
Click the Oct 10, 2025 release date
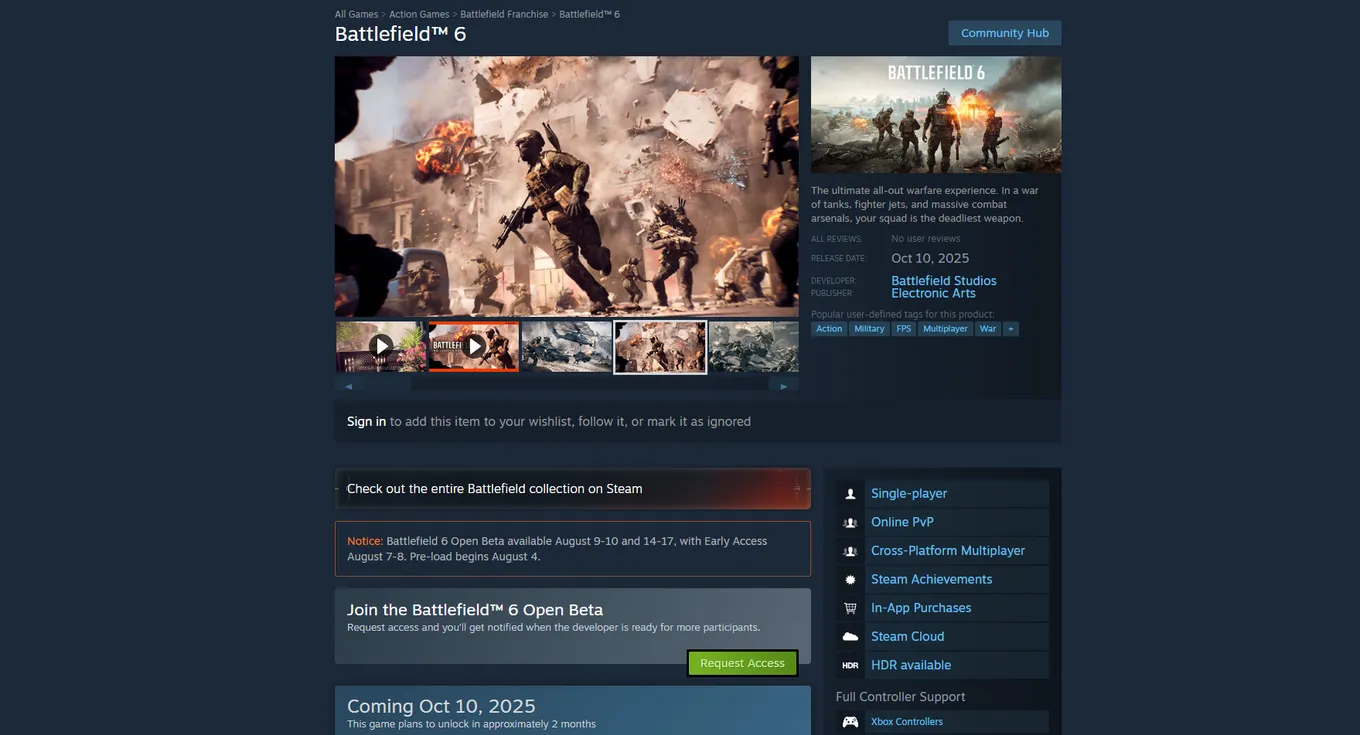[x=930, y=258]
